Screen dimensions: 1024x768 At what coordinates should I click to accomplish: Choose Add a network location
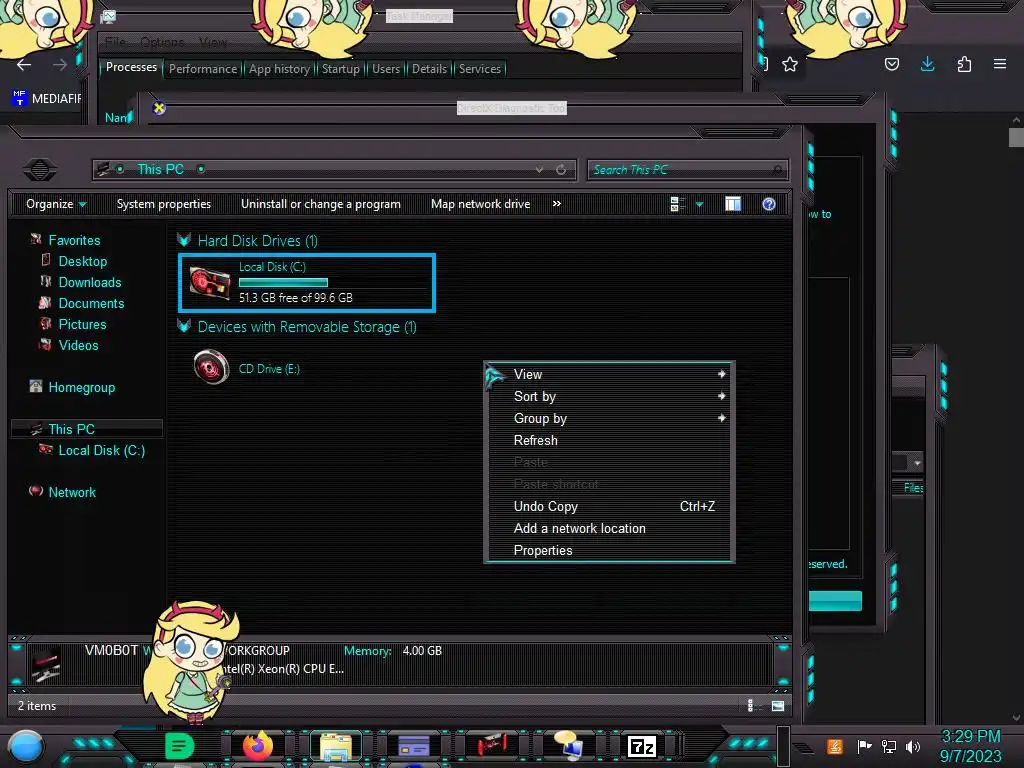click(x=609, y=528)
